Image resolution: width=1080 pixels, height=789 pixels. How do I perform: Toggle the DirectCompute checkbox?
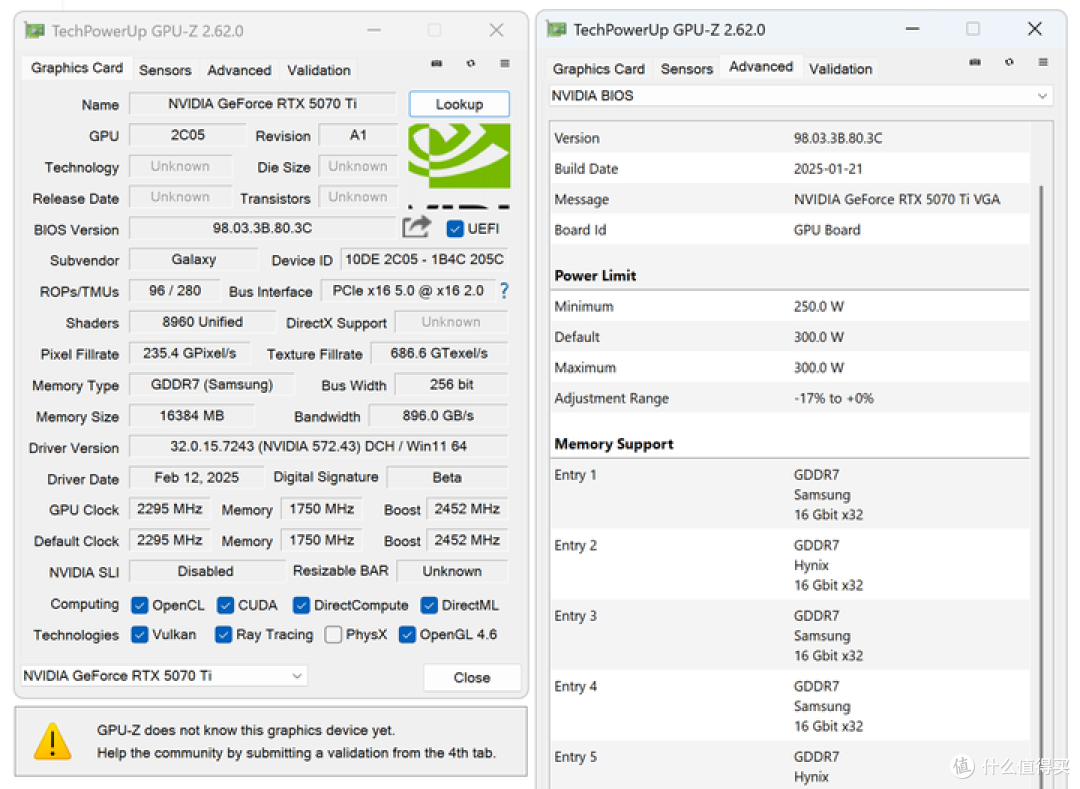coord(301,605)
